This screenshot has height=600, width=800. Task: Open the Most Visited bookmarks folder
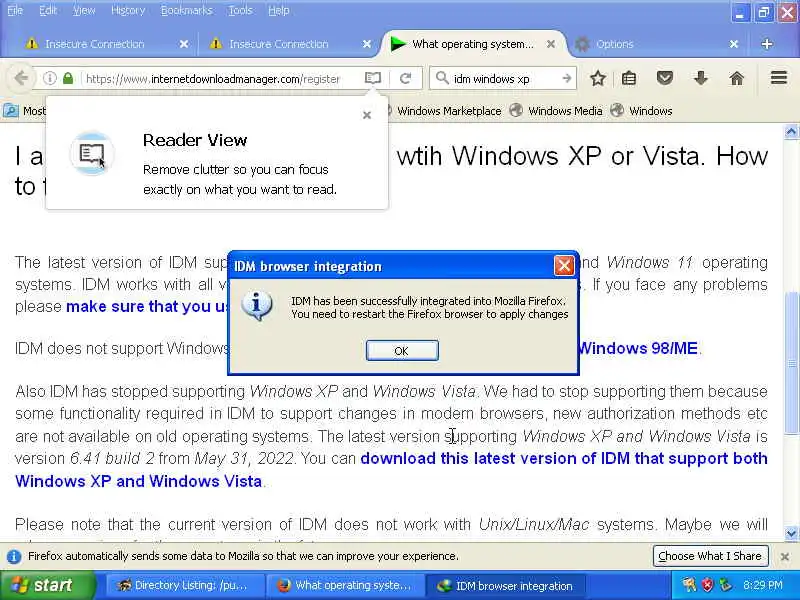click(24, 111)
